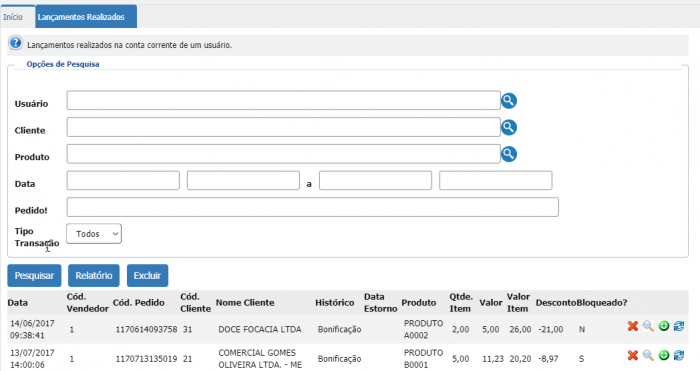
Task: Switch to the Início tab
Action: [x=13, y=17]
